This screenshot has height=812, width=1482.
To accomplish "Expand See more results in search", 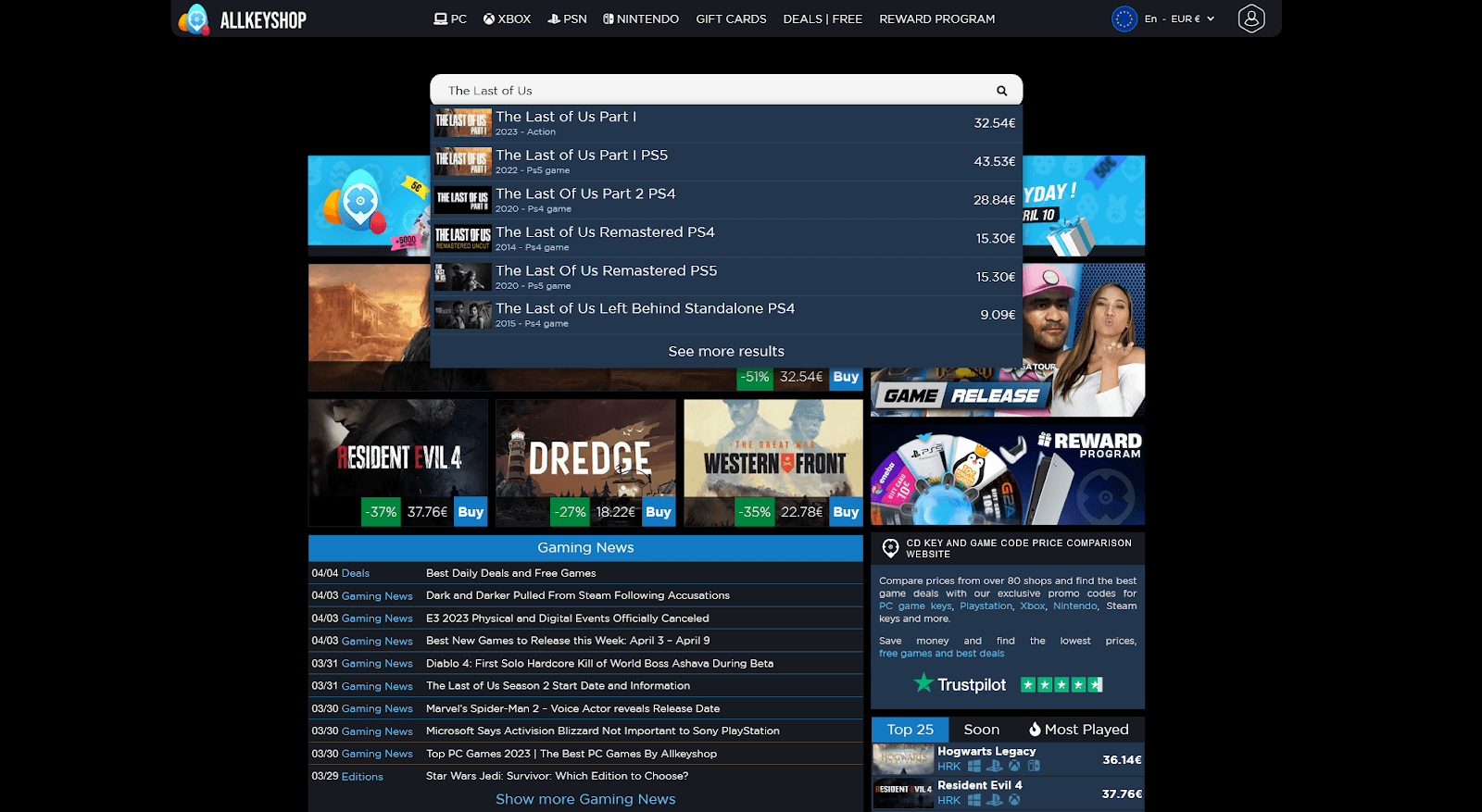I will (726, 352).
